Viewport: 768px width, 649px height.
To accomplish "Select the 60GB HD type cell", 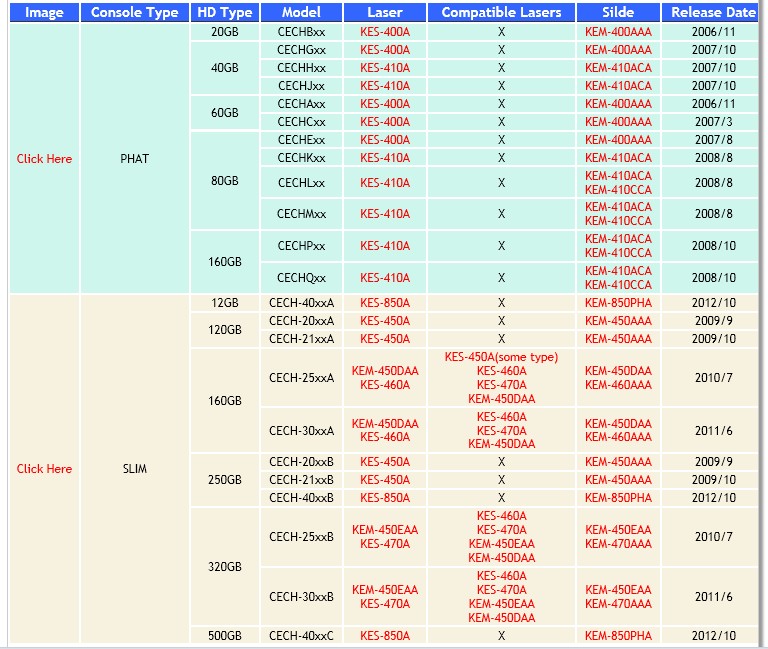I will click(225, 113).
